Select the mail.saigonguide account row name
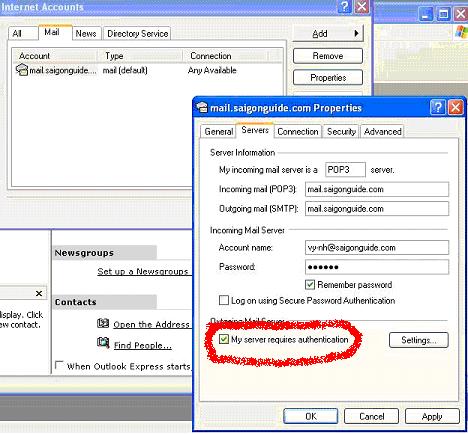468x434 pixels. coord(63,70)
